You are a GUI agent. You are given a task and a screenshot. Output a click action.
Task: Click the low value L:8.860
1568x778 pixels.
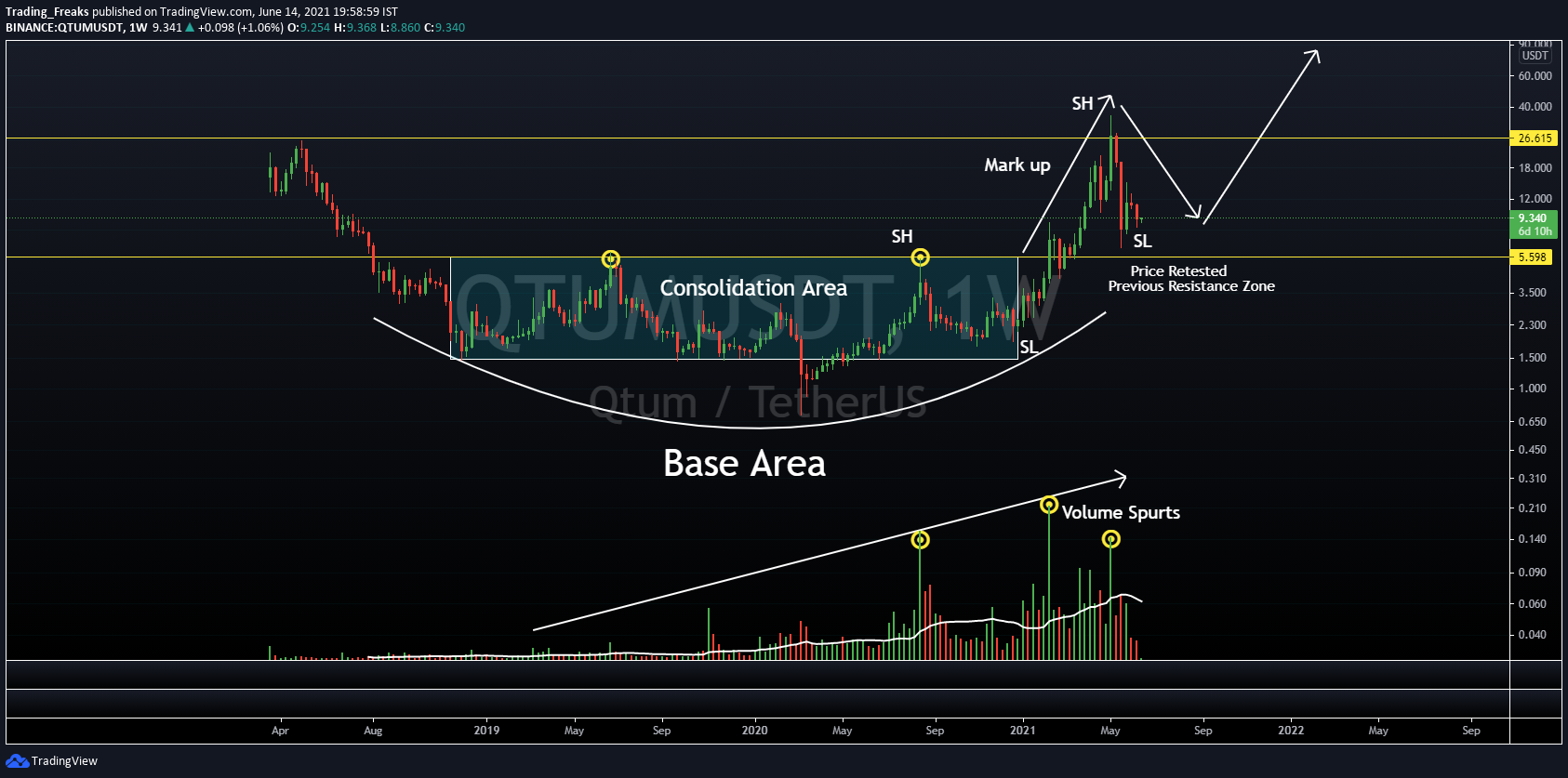click(x=401, y=28)
